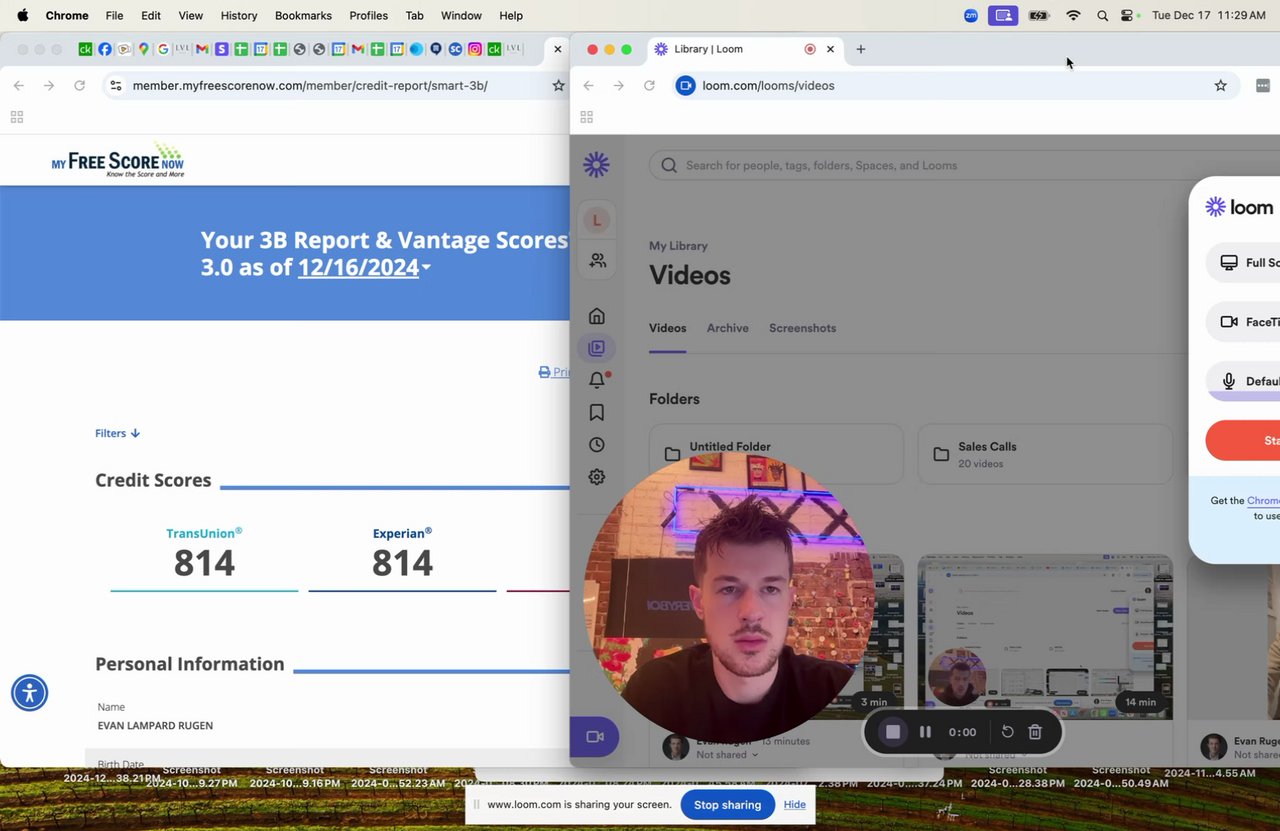Open the workspace avatar L in Loom sidebar

click(597, 220)
